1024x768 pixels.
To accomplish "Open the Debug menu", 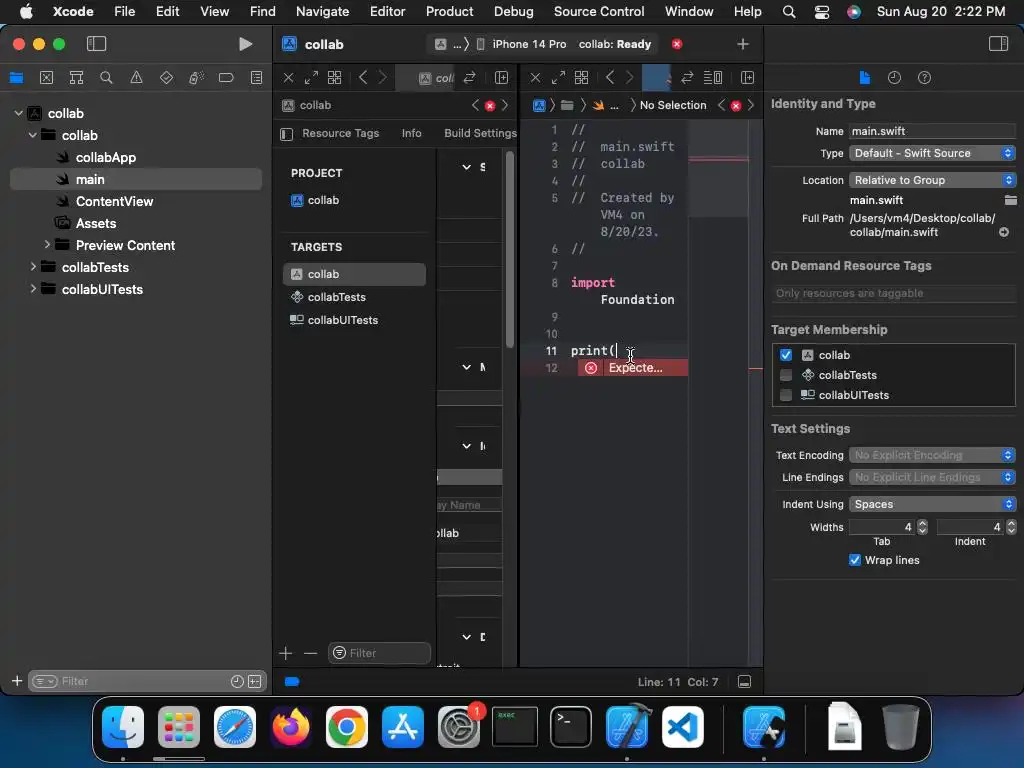I will tap(513, 11).
